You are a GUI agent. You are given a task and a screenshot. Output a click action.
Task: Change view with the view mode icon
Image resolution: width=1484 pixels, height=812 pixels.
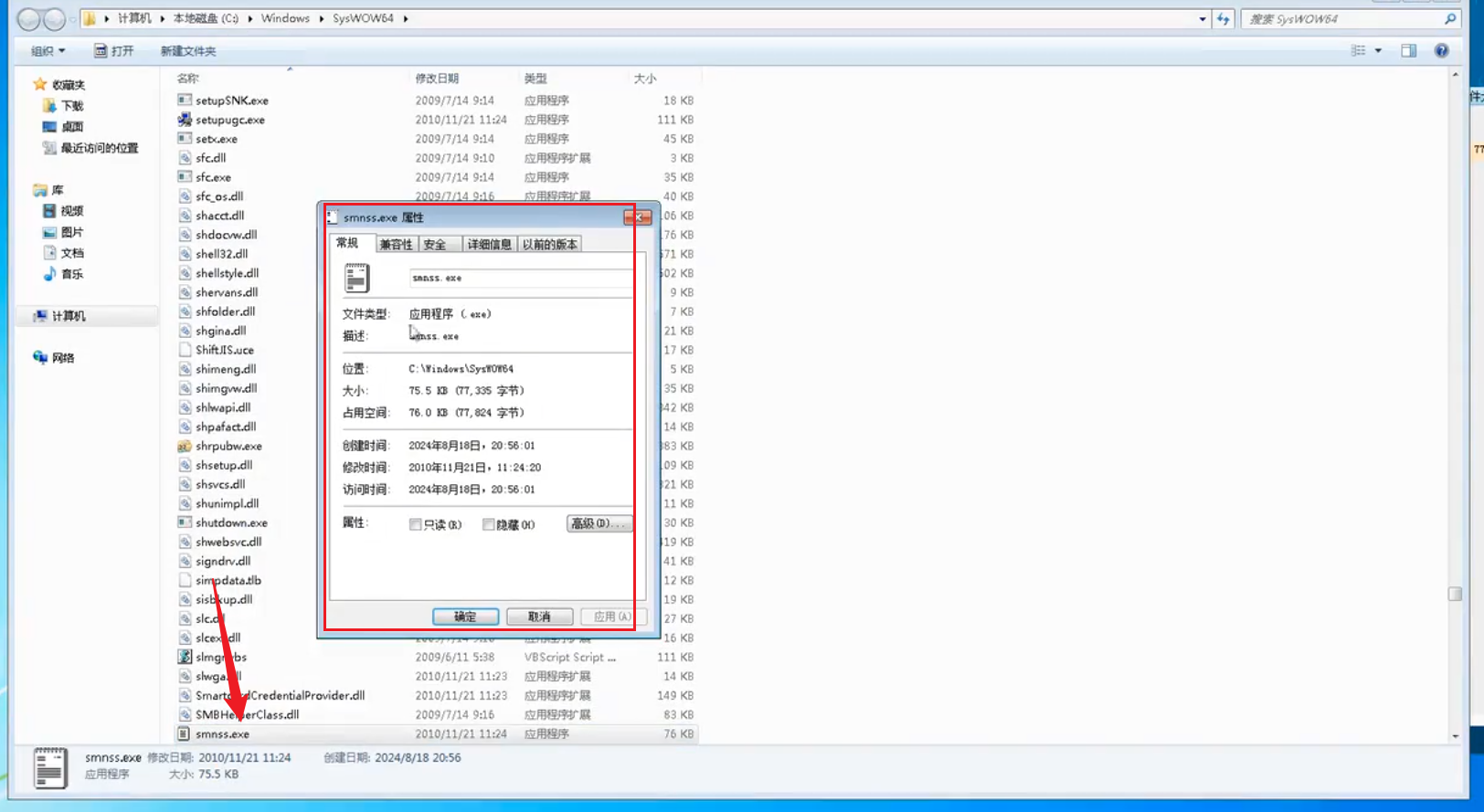[1358, 51]
